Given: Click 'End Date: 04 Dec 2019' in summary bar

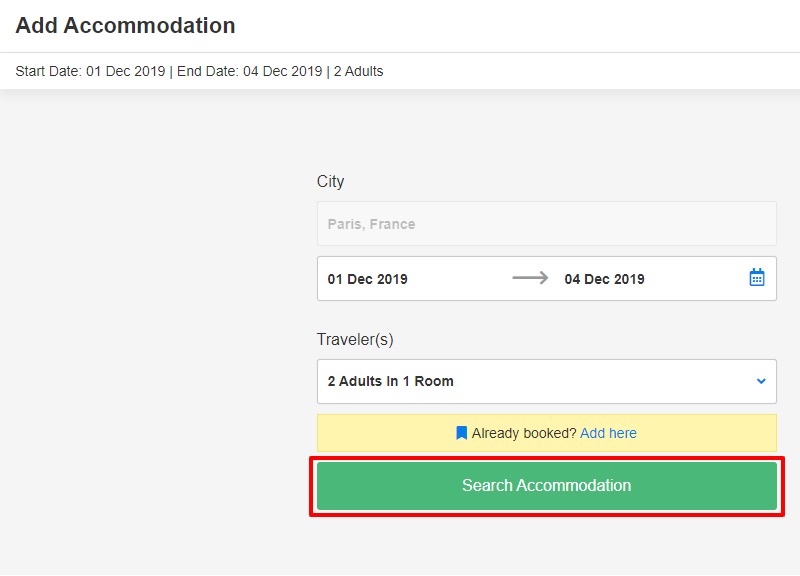Looking at the screenshot, I should coord(249,71).
